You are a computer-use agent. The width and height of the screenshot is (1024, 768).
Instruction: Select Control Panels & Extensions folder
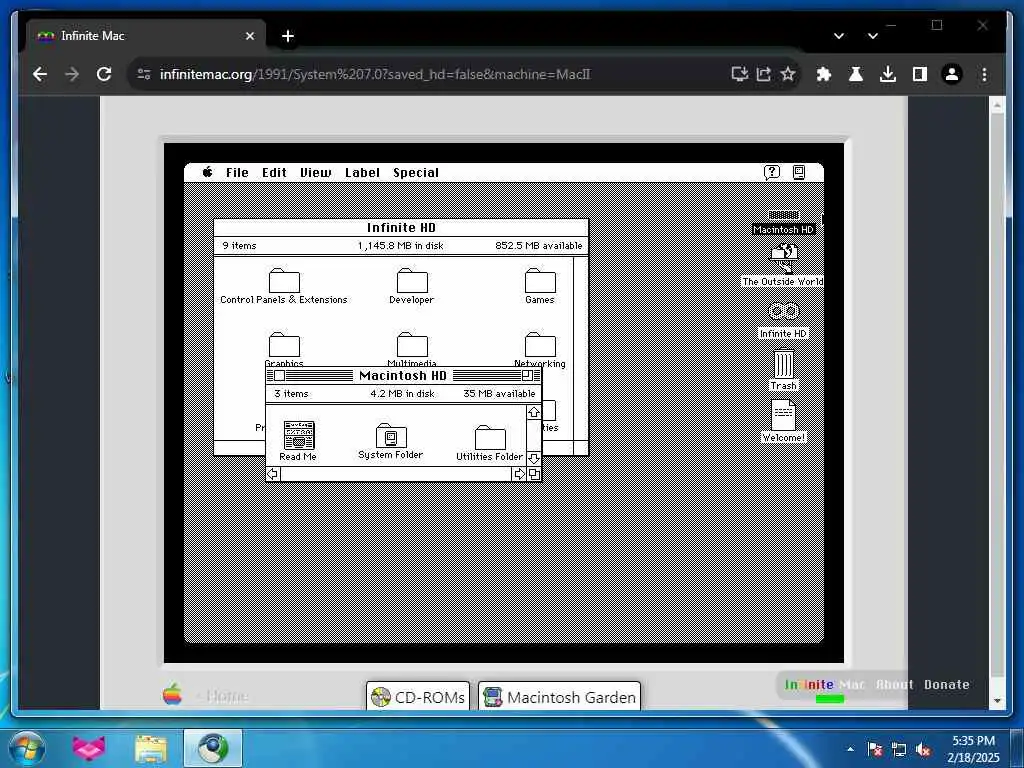pos(284,287)
